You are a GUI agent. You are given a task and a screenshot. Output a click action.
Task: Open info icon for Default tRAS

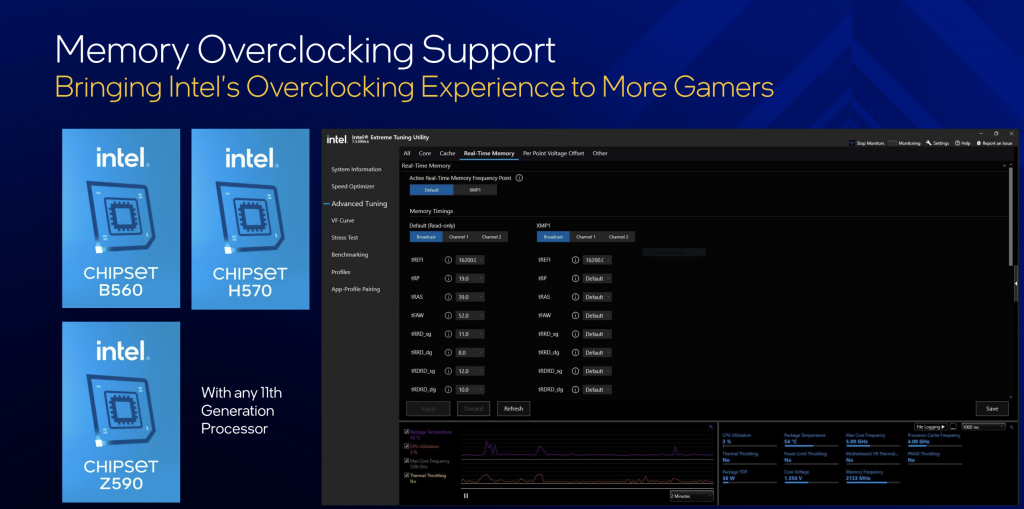click(448, 297)
